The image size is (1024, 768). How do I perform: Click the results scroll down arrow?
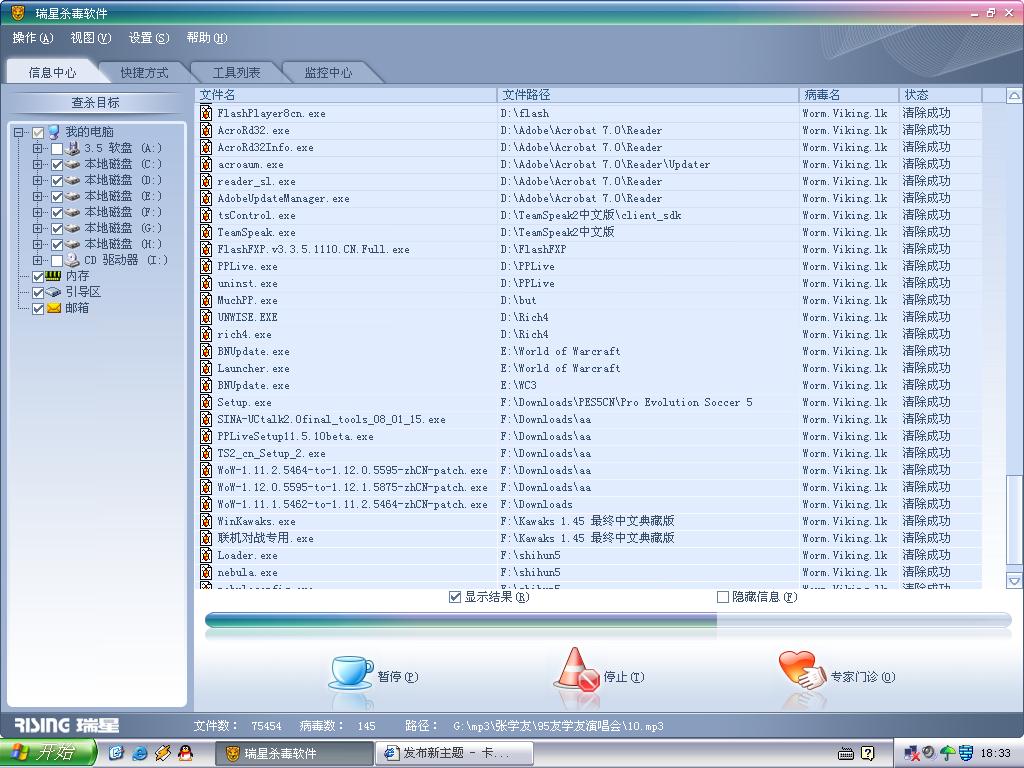pos(1014,580)
